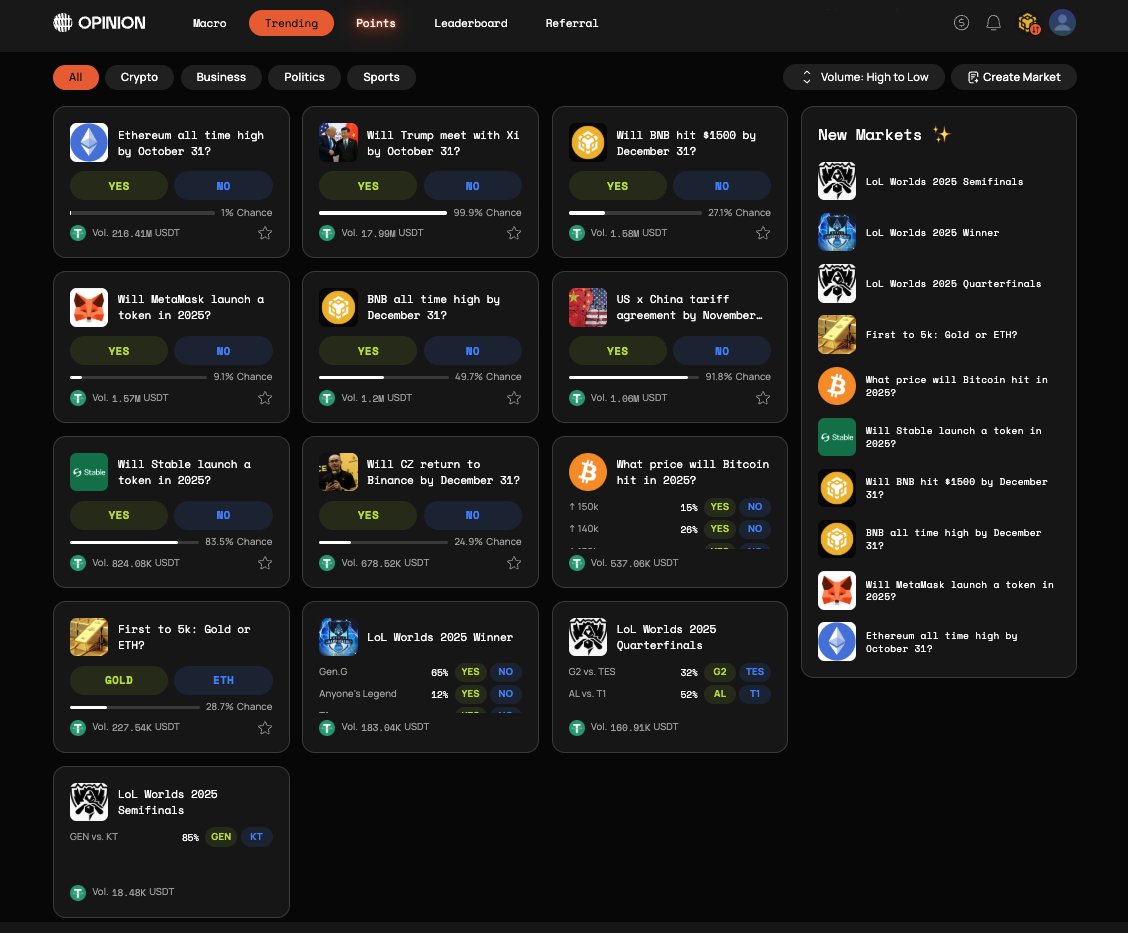Select T1 in AL vs. T1
1128x933 pixels.
click(x=755, y=693)
